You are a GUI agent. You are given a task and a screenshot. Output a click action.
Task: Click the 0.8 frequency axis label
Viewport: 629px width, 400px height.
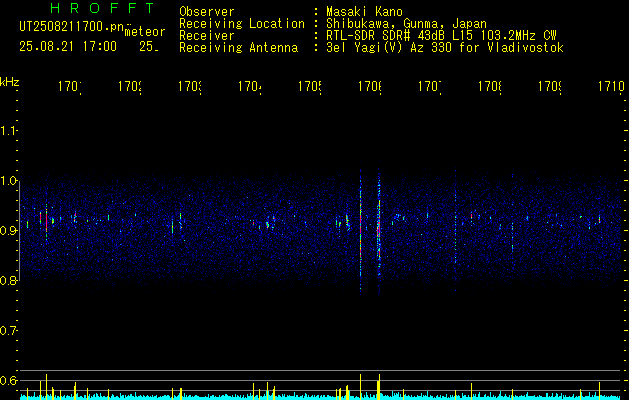[9, 280]
